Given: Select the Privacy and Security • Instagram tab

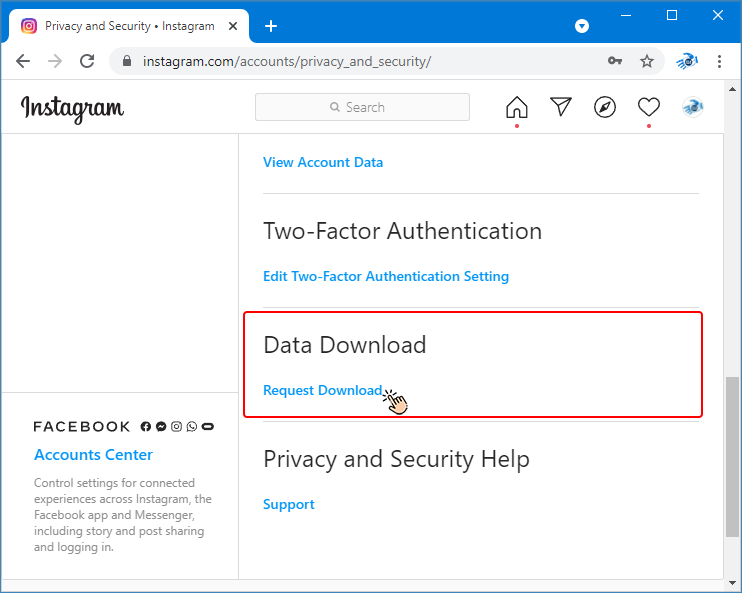Looking at the screenshot, I should pyautogui.click(x=129, y=26).
